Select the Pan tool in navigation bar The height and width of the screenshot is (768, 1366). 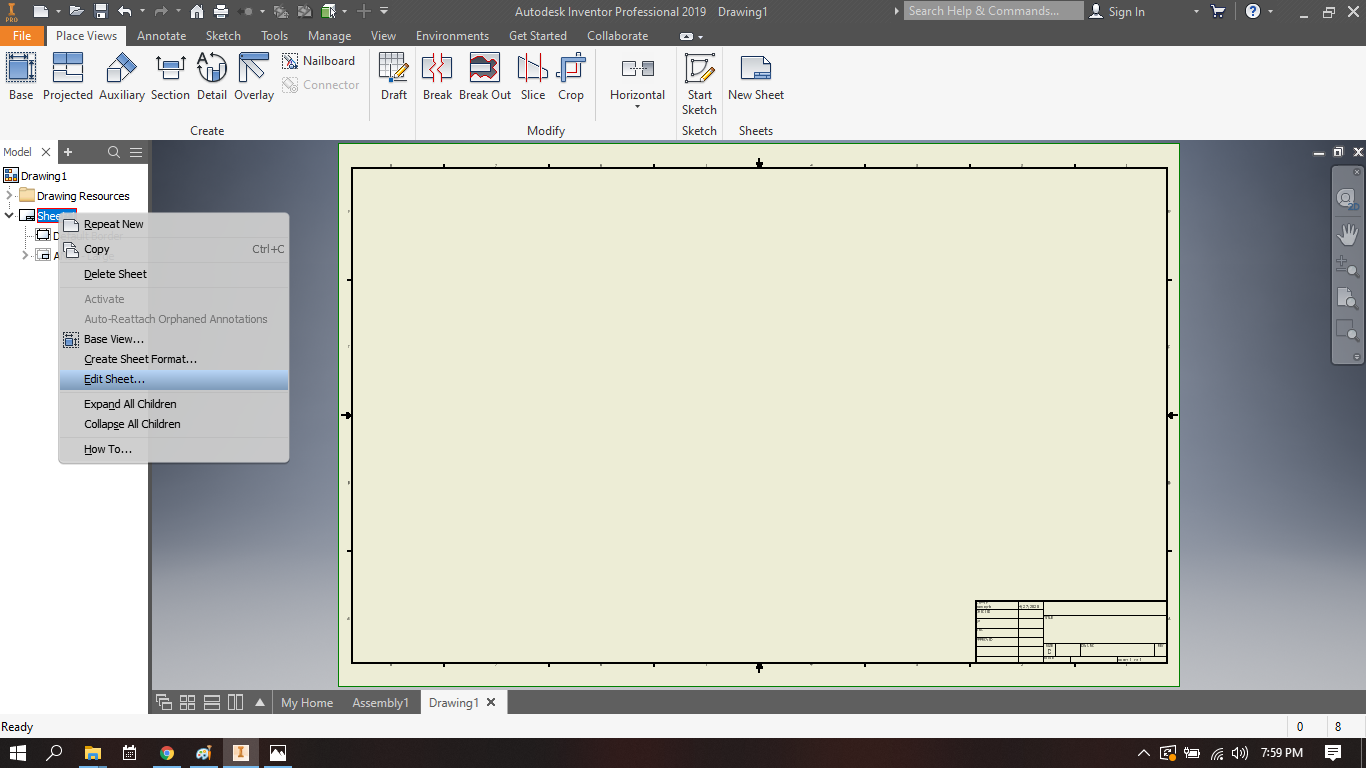pos(1347,232)
